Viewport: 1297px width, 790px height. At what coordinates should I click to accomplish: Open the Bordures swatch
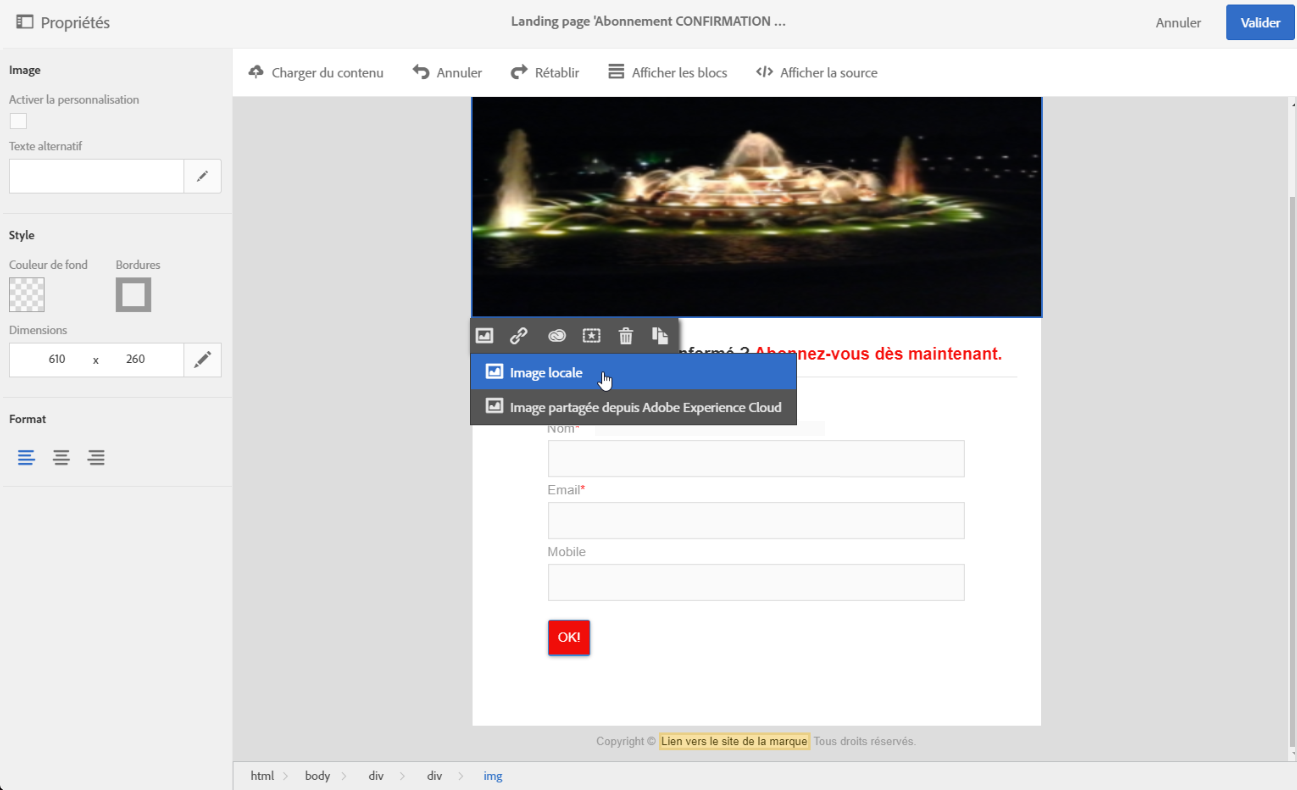(133, 295)
